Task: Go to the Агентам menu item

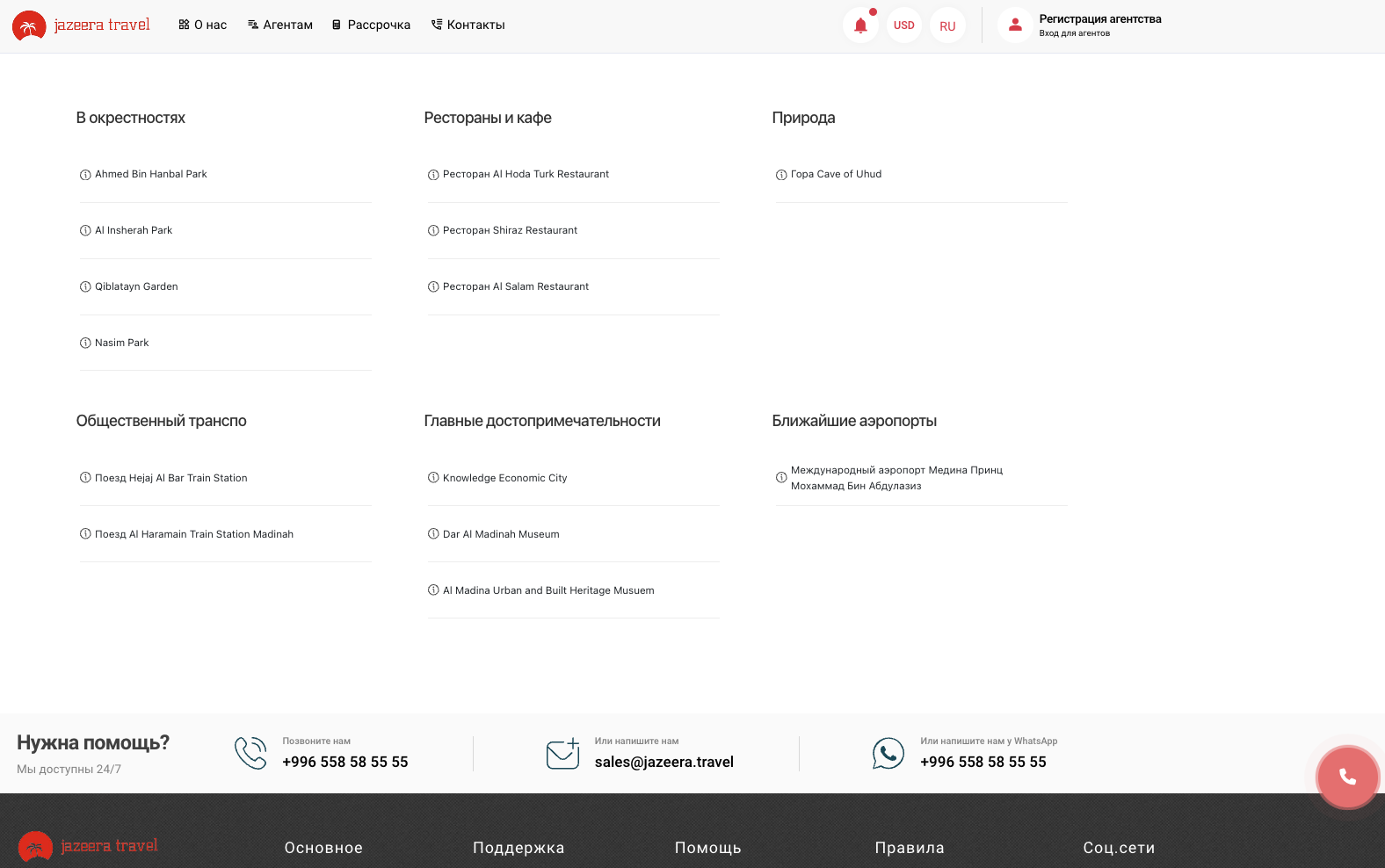Action: click(x=280, y=25)
